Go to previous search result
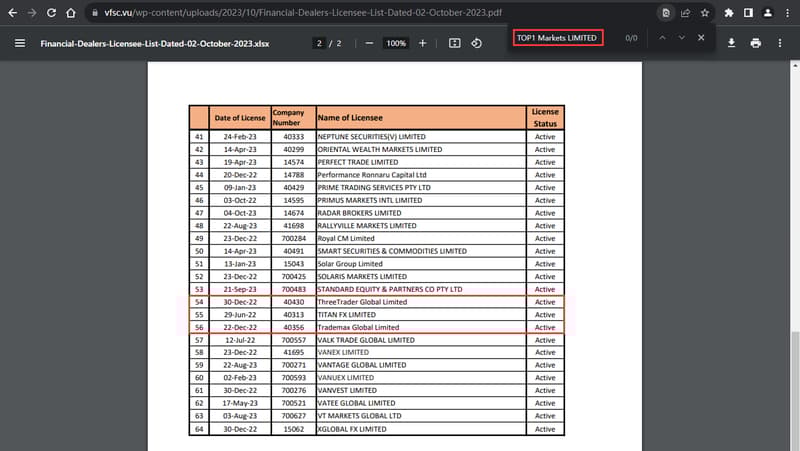Viewport: 800px width, 451px height. click(x=662, y=38)
